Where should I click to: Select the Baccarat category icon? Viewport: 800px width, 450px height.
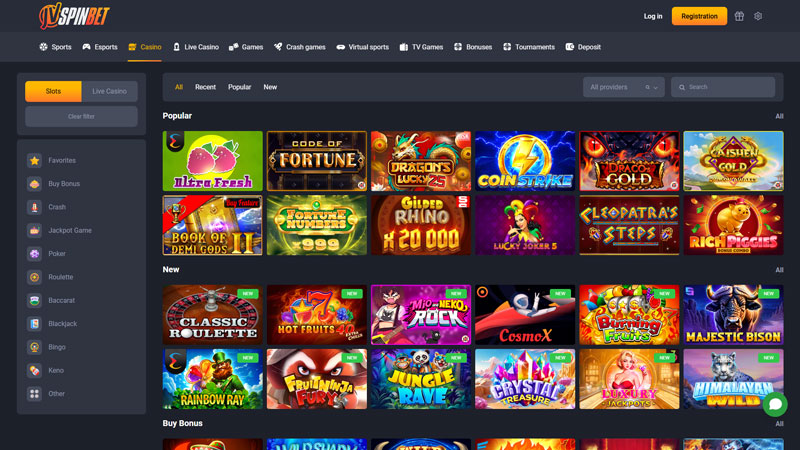point(34,301)
